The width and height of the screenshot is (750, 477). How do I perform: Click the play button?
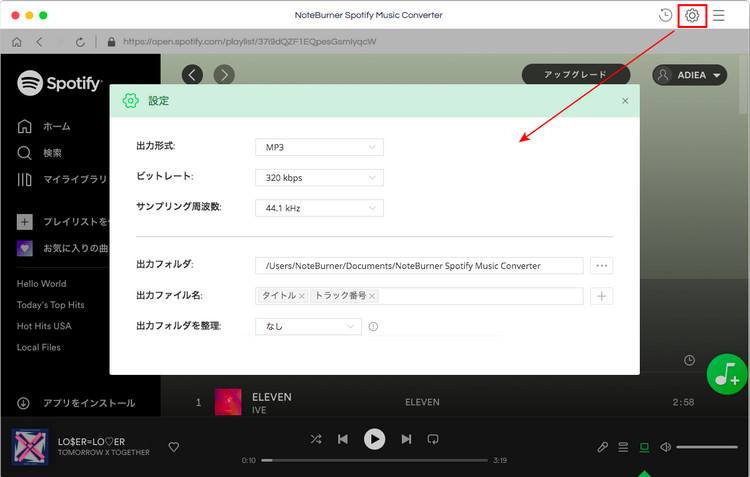(x=374, y=439)
